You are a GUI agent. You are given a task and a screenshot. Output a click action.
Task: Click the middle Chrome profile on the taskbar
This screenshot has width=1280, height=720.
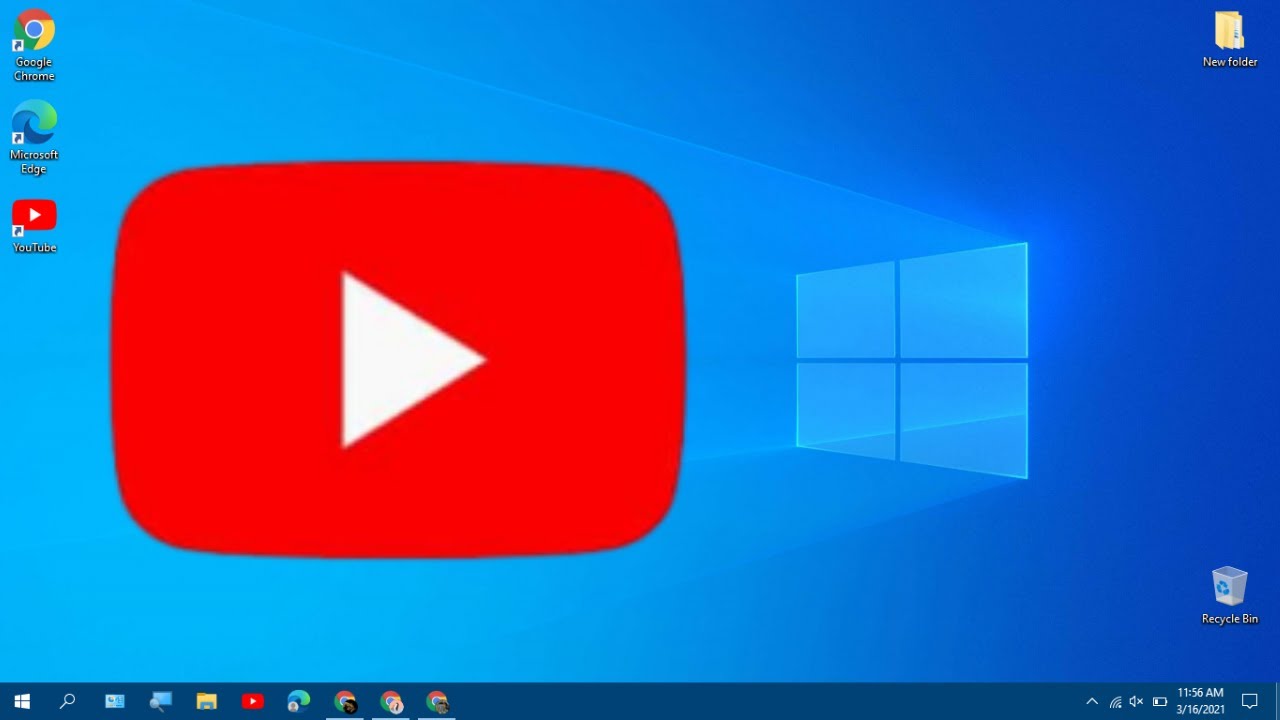point(391,701)
